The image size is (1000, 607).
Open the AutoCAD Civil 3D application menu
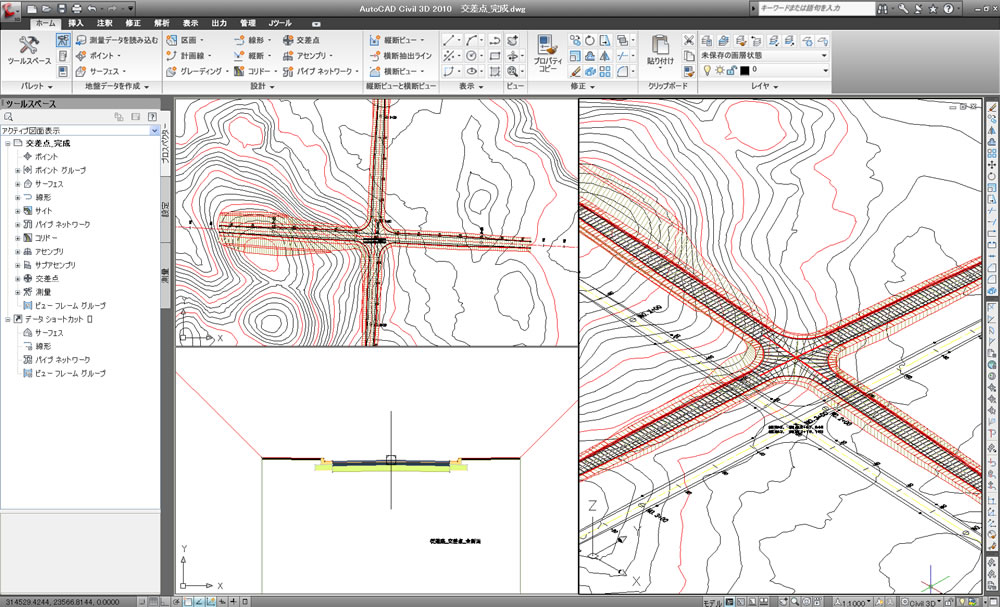coord(11,9)
